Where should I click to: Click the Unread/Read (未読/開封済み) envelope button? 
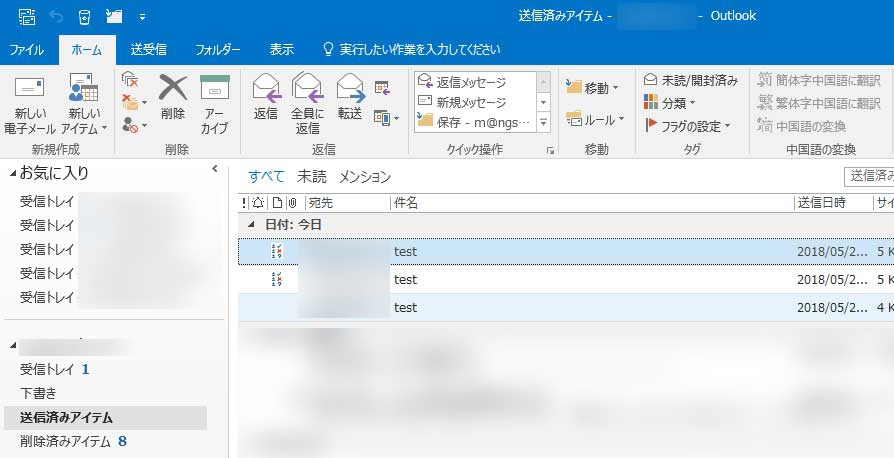(691, 80)
